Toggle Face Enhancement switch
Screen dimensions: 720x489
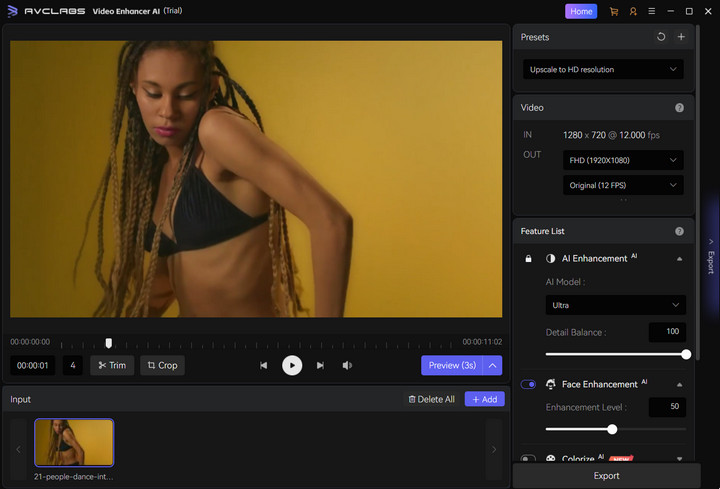(528, 384)
